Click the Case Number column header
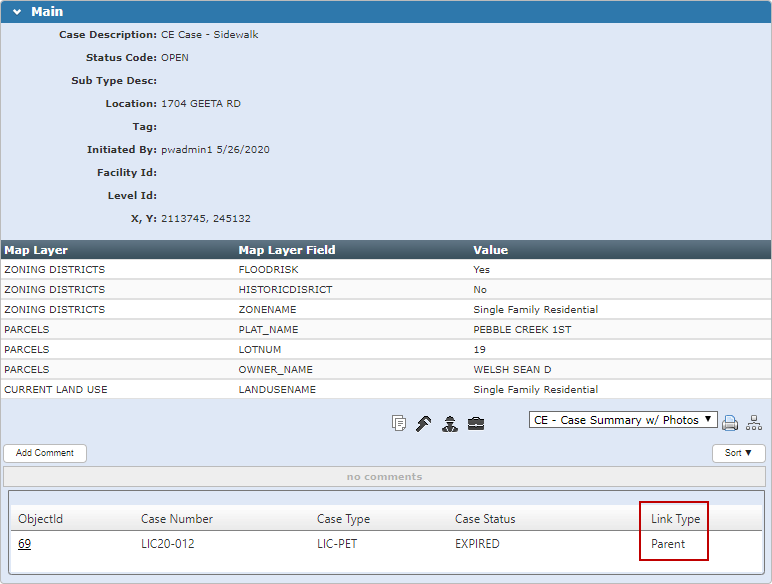 pyautogui.click(x=177, y=519)
